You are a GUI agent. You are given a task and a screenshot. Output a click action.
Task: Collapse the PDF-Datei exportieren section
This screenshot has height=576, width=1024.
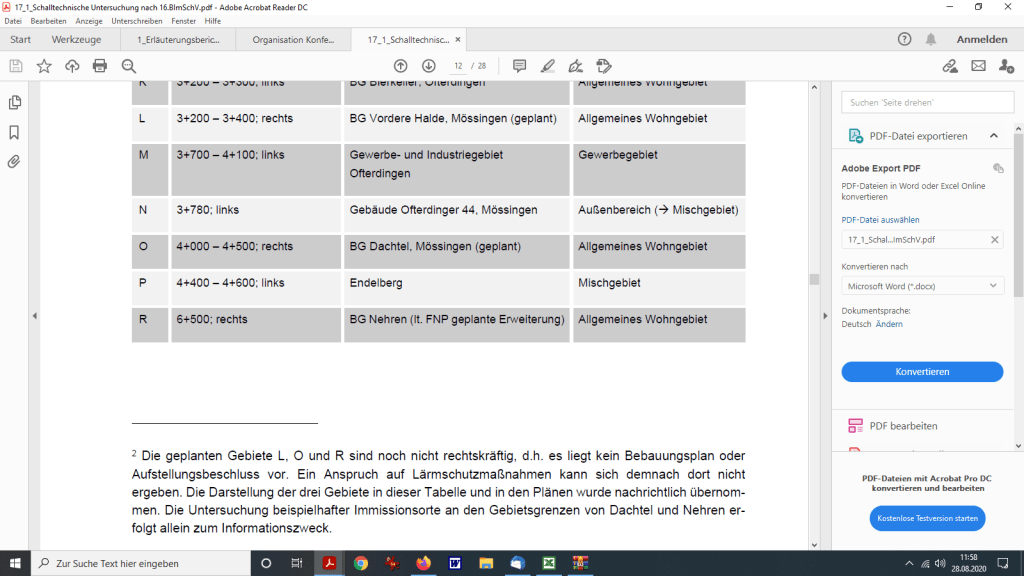point(993,136)
